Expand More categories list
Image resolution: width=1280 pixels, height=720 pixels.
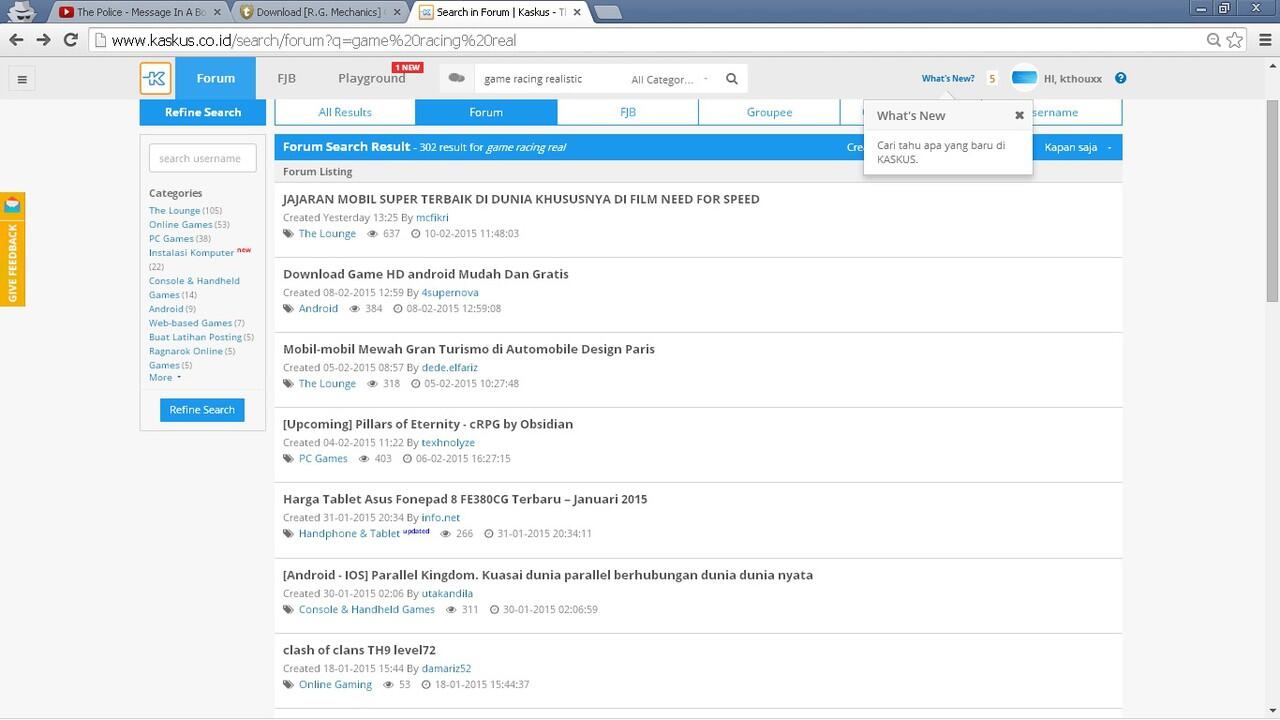pos(165,377)
